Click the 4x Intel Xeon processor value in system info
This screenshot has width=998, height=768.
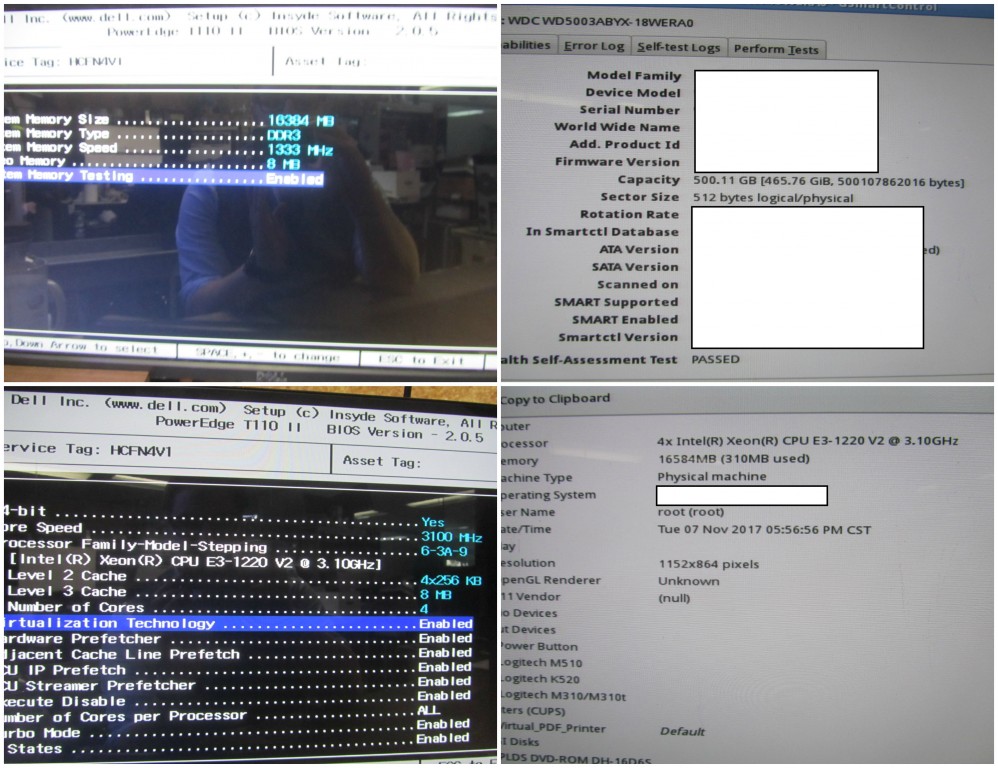pos(808,440)
